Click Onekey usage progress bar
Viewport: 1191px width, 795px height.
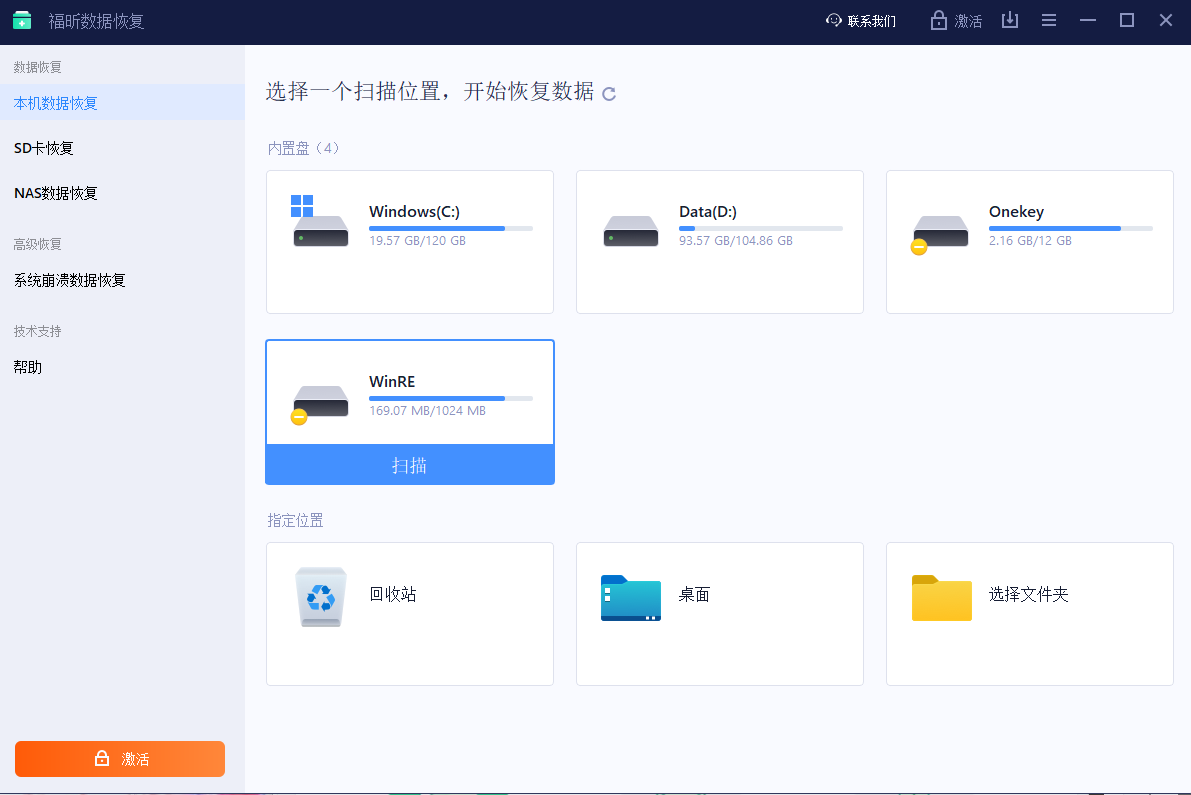(1071, 228)
